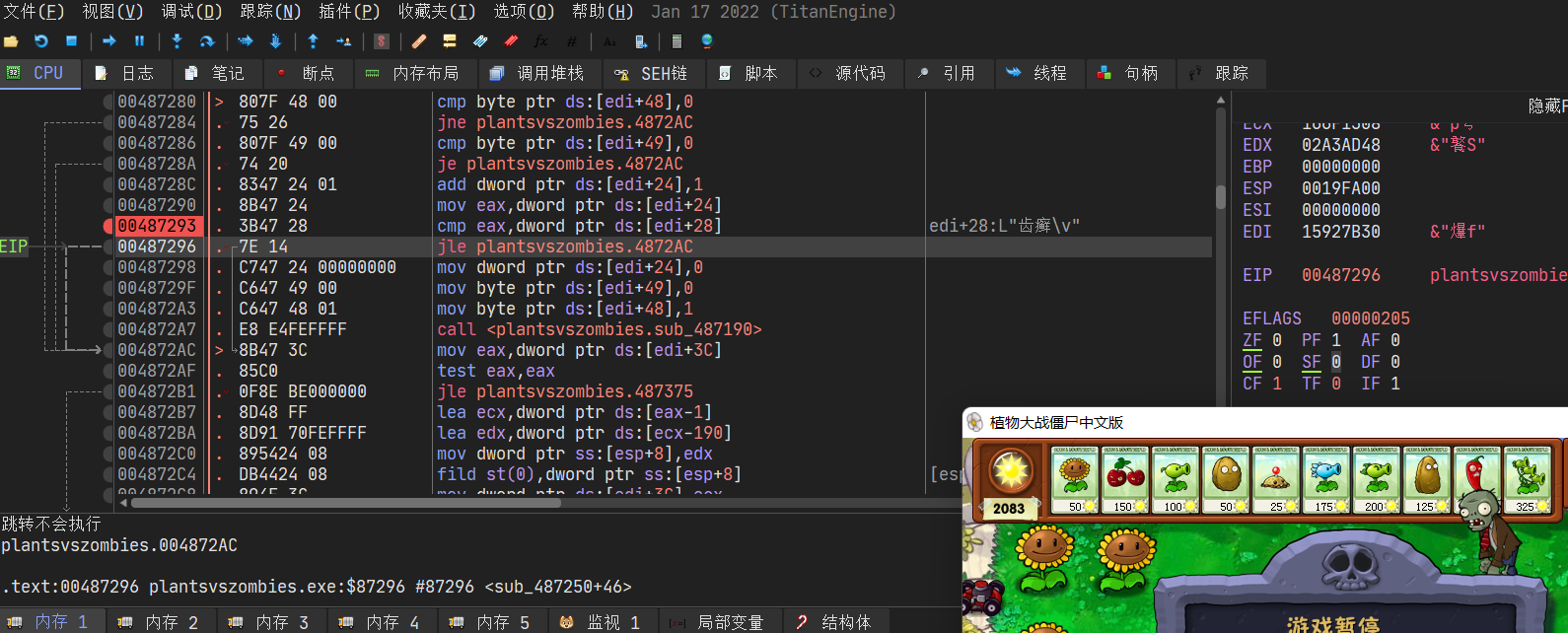Open patches with the bandage icon
Image resolution: width=1568 pixels, height=633 pixels.
(x=419, y=41)
